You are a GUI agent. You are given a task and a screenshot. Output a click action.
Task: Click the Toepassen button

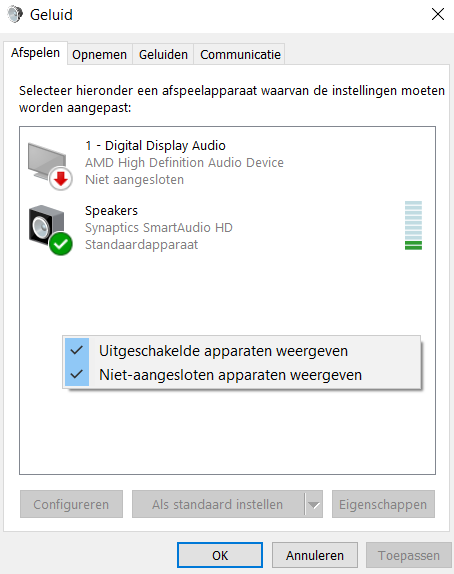(409, 555)
